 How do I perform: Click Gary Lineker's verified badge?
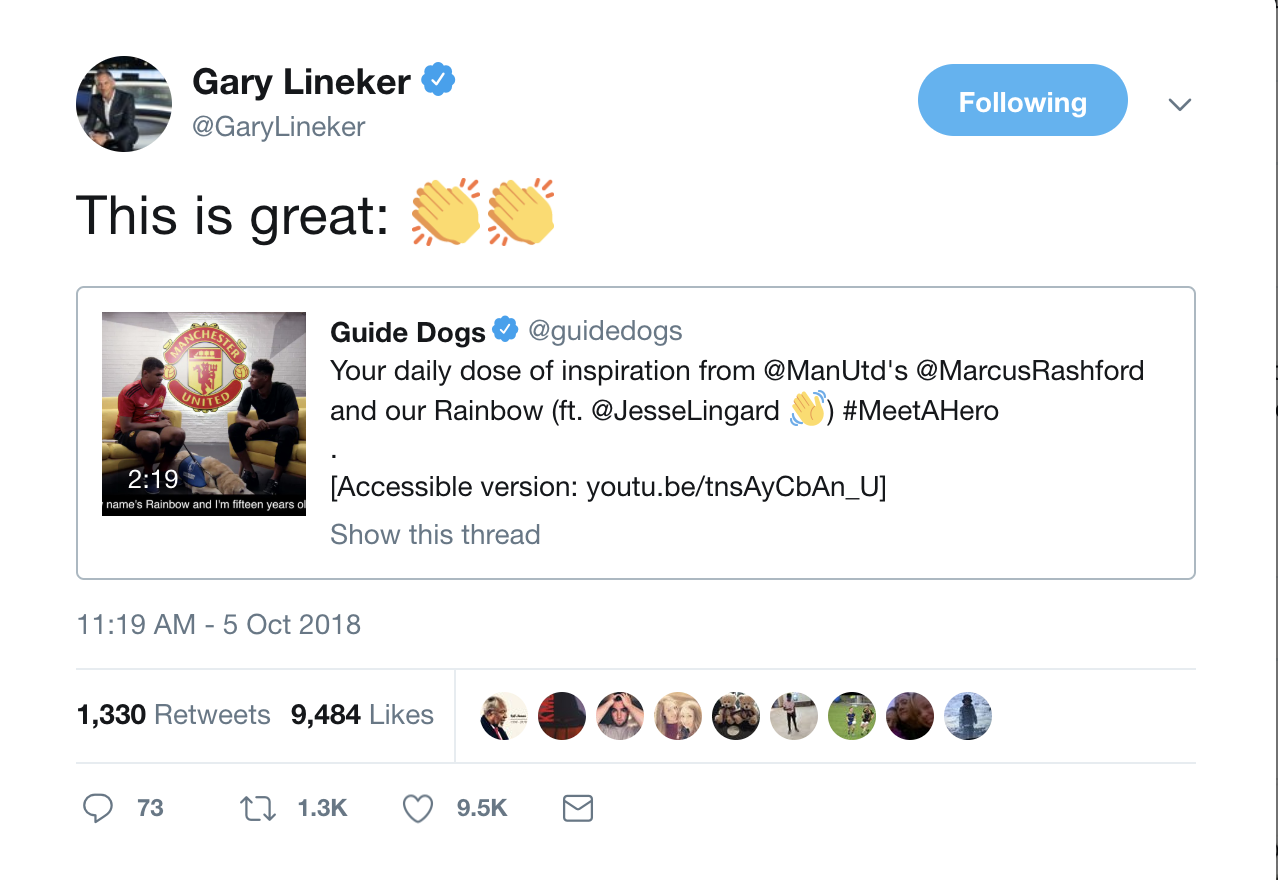click(438, 81)
